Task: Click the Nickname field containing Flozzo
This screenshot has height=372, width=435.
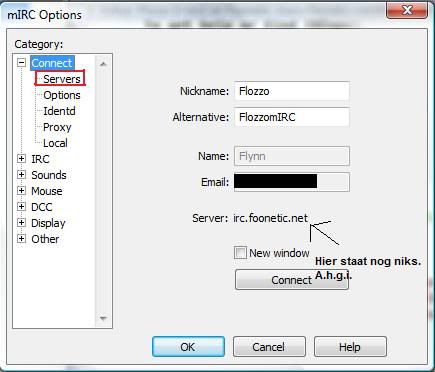Action: [292, 91]
